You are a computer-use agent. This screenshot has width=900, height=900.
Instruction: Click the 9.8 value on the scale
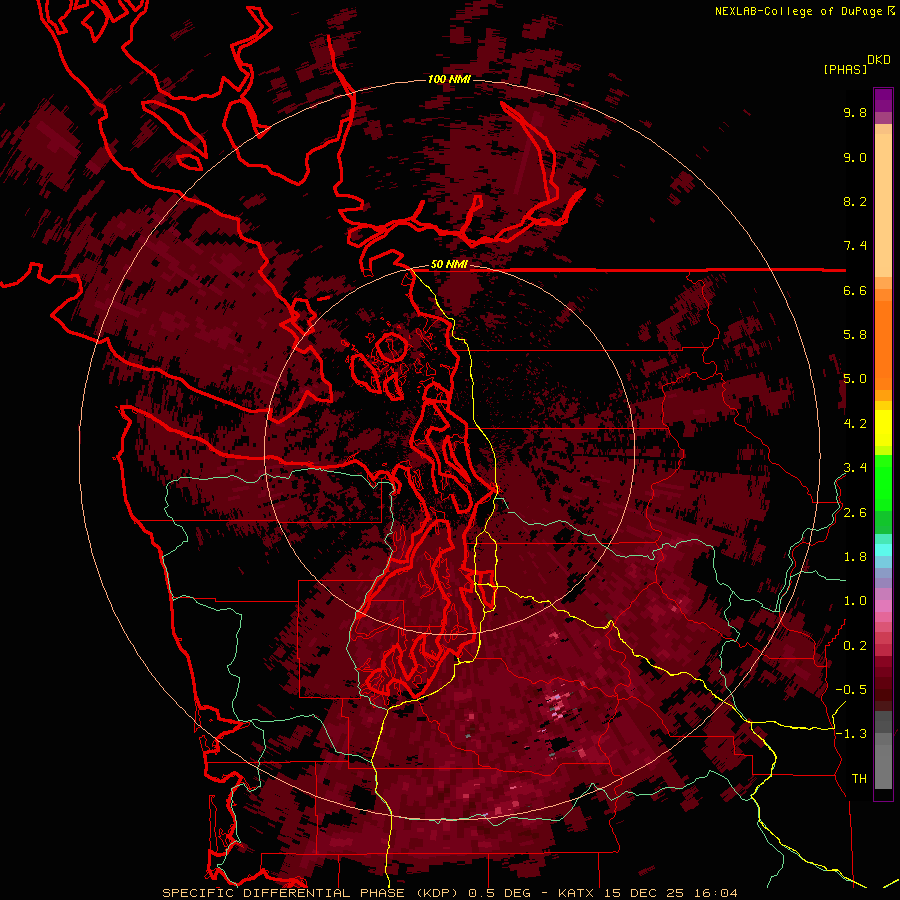tap(855, 112)
